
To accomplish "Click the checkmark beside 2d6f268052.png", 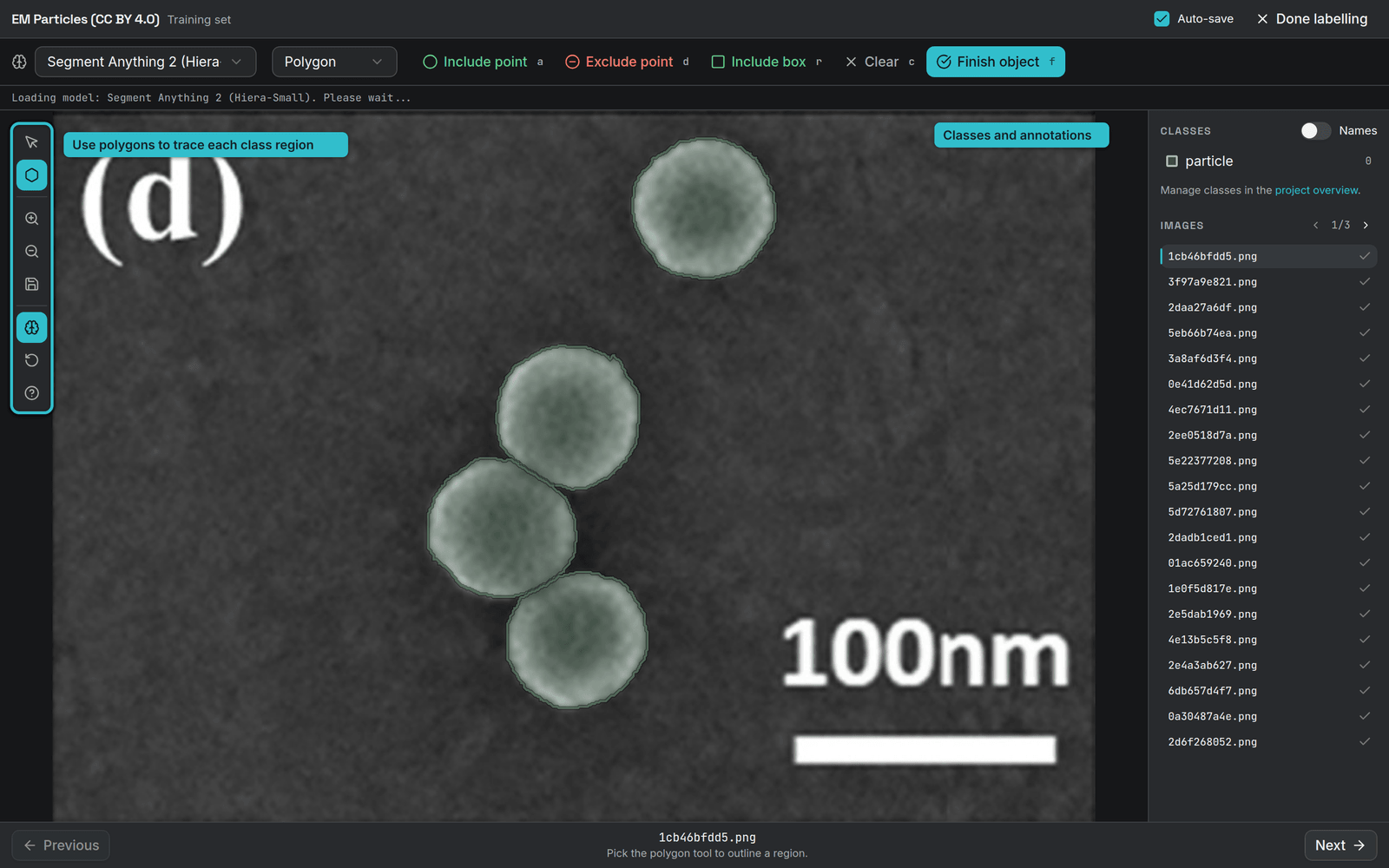I will [1365, 741].
